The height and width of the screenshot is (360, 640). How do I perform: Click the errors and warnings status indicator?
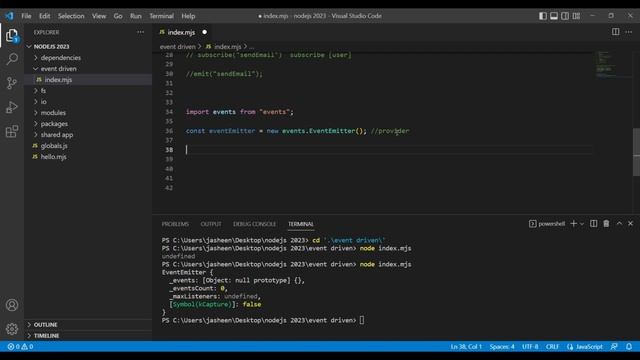pyautogui.click(x=20, y=347)
